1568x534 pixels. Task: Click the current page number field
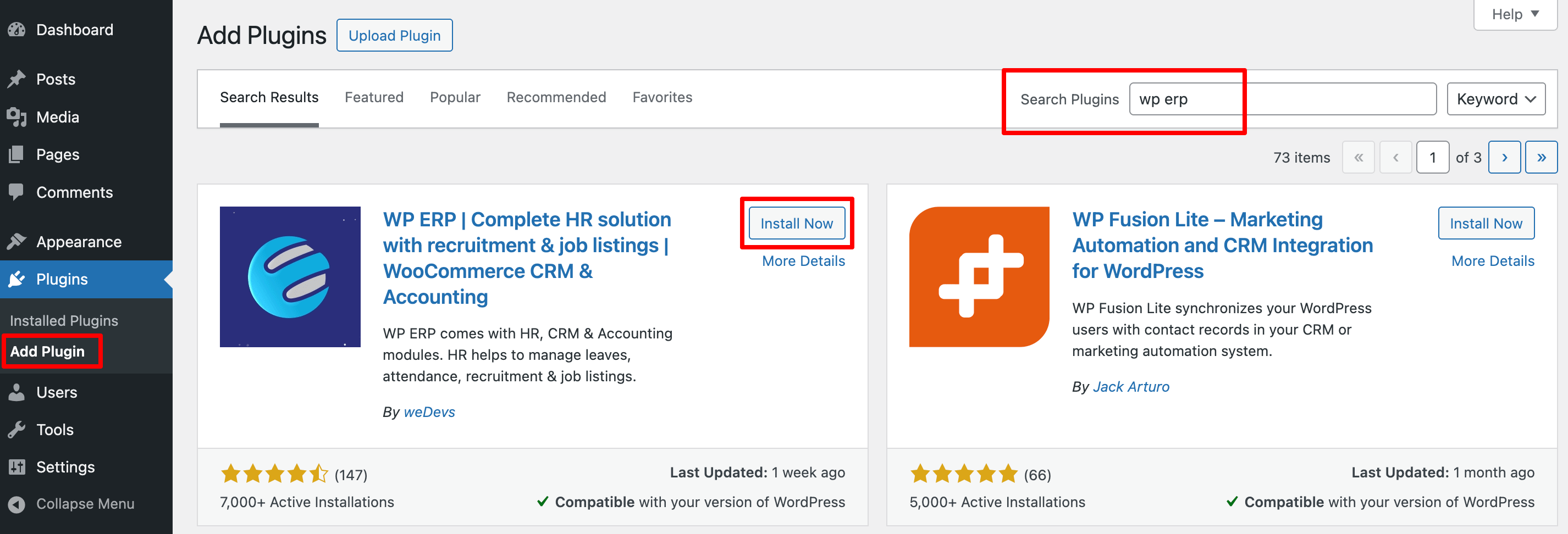[1432, 158]
